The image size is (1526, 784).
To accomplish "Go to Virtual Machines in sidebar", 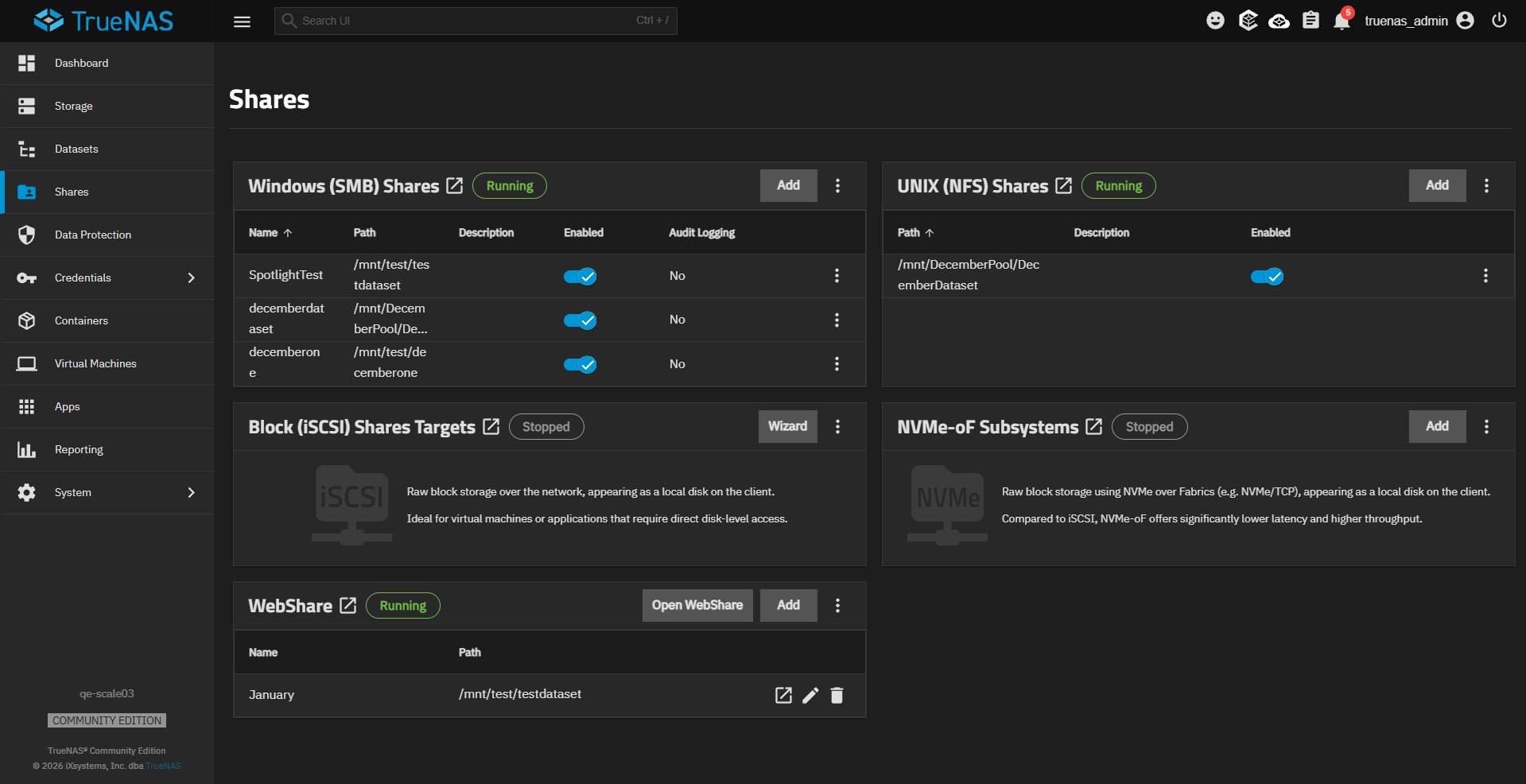I will pyautogui.click(x=107, y=363).
